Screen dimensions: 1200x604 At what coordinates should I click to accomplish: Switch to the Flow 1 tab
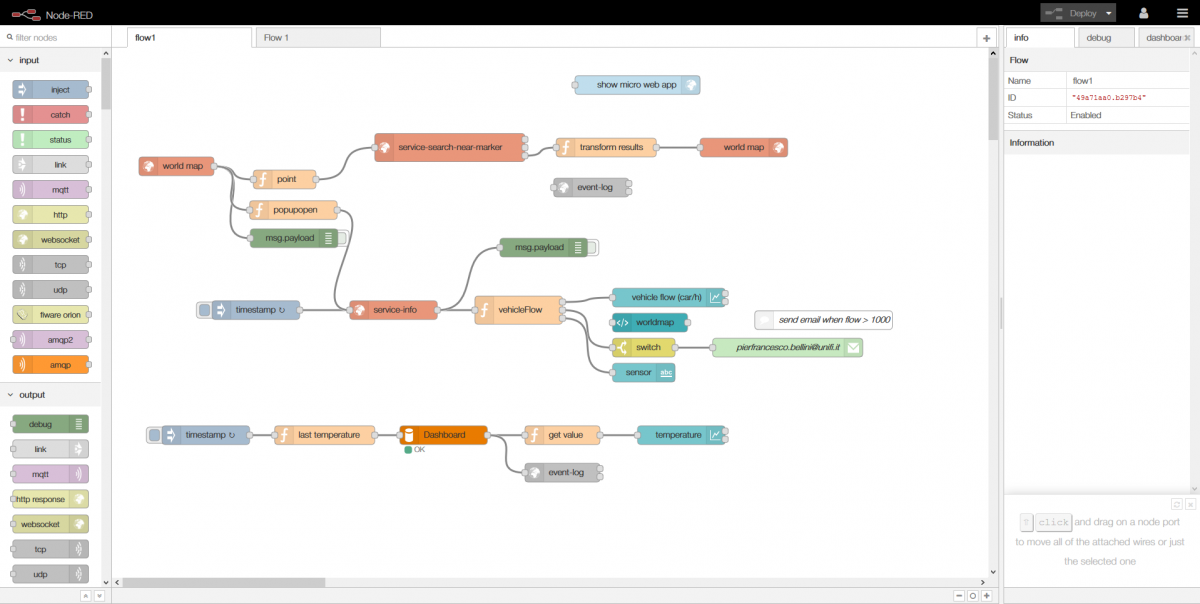tap(316, 38)
